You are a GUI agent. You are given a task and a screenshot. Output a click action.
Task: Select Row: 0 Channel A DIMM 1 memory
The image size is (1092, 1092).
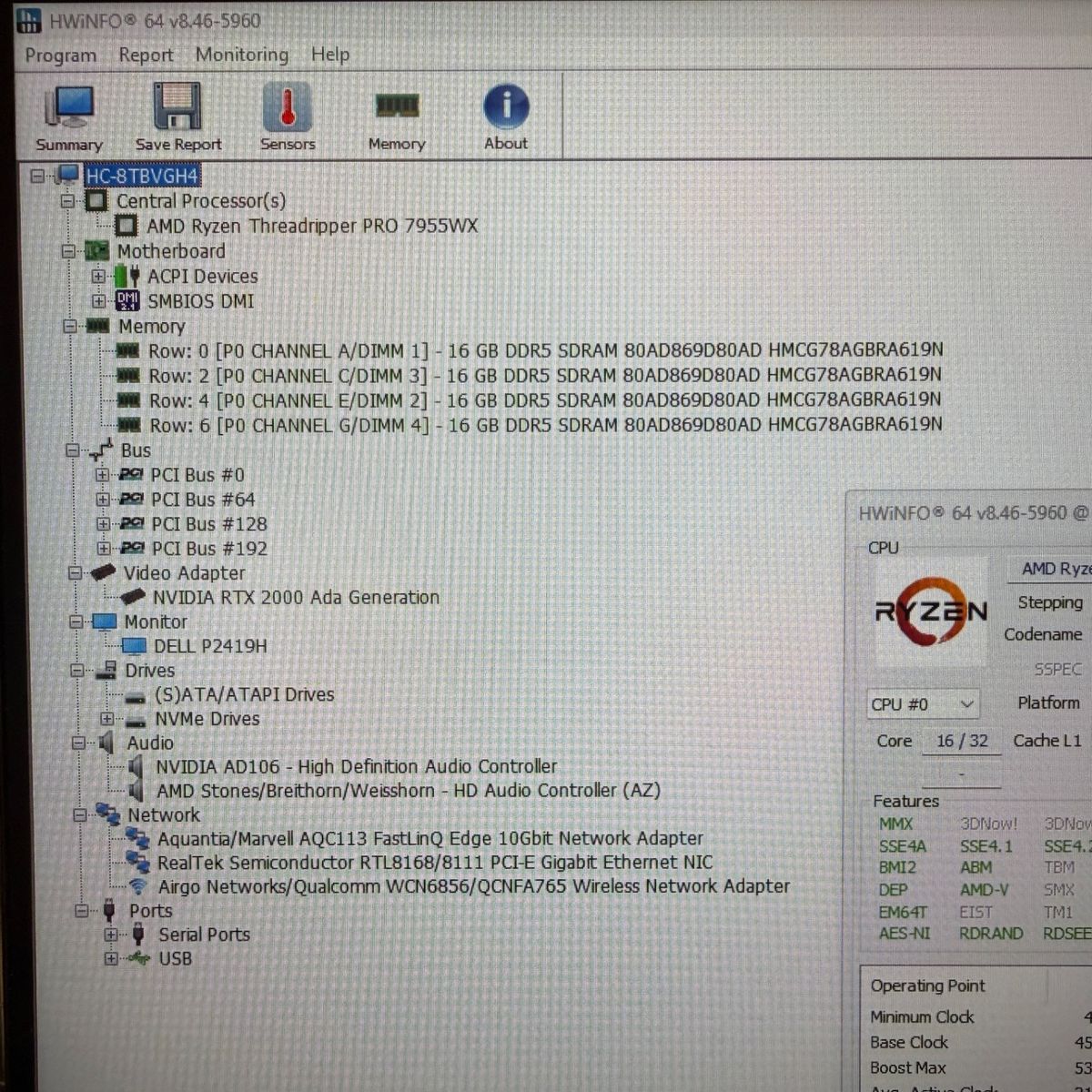[546, 350]
